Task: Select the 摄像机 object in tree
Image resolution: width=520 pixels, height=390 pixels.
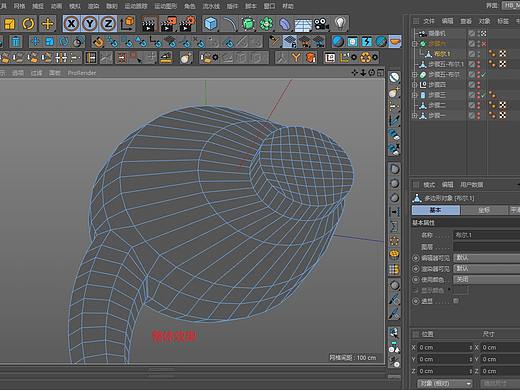Action: point(437,33)
